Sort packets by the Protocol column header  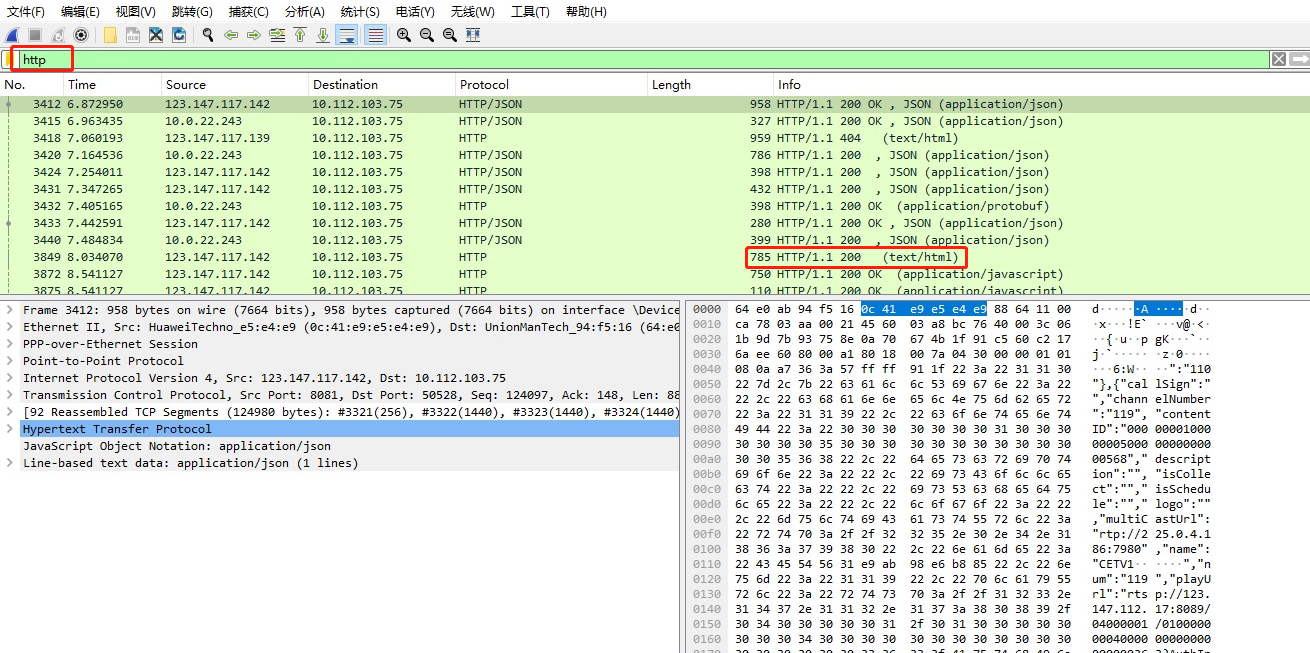click(484, 85)
